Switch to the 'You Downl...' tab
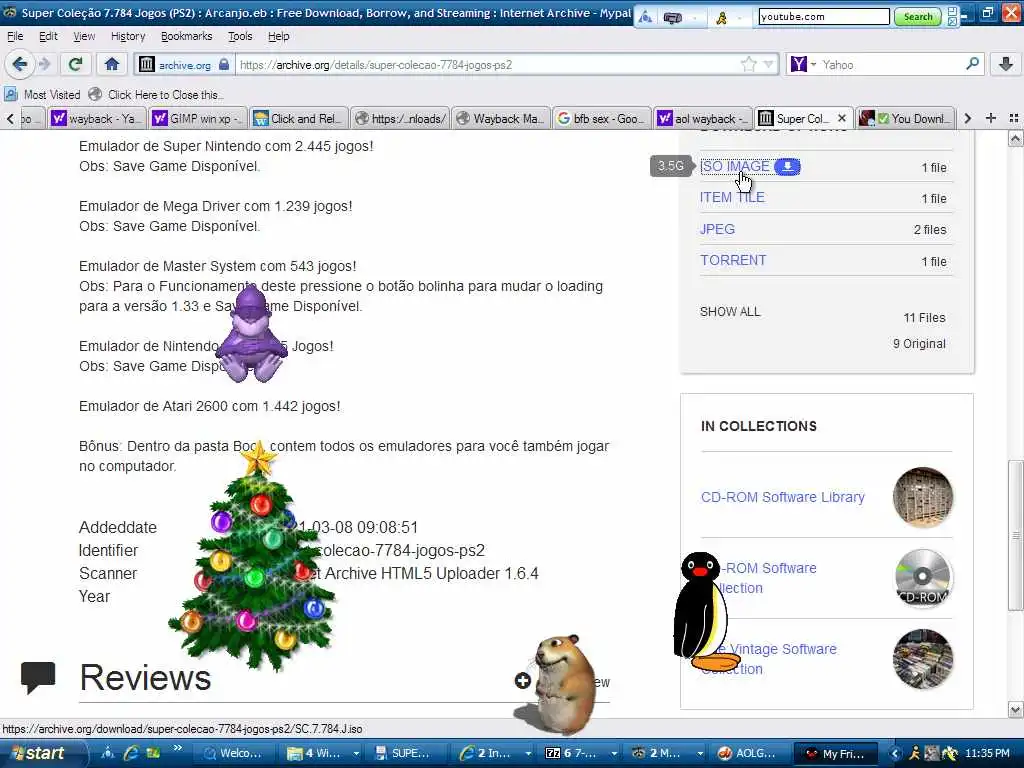 [x=905, y=118]
